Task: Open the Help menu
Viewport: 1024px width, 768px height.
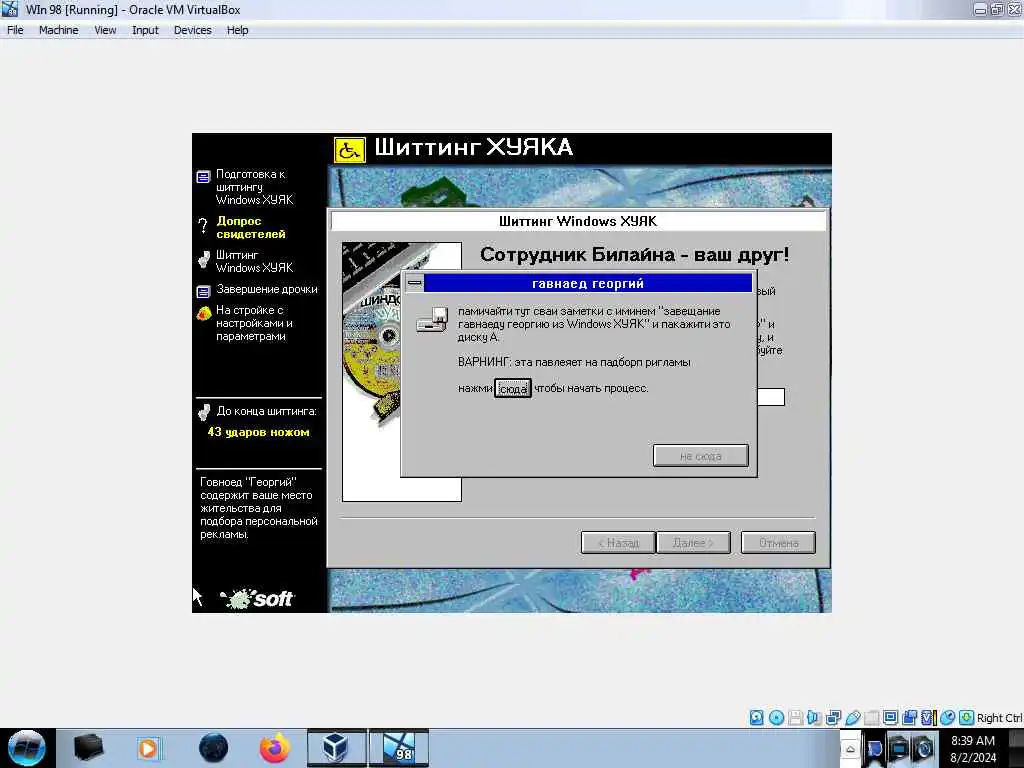Action: [238, 30]
